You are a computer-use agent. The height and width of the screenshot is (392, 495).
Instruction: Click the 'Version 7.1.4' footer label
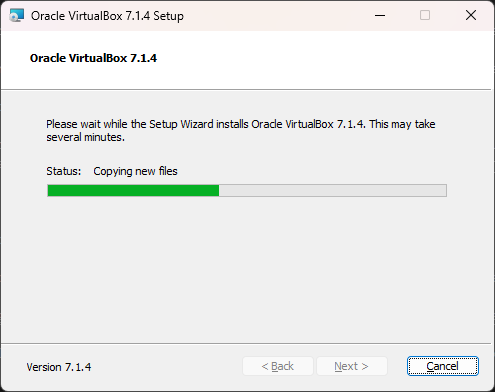tap(59, 367)
